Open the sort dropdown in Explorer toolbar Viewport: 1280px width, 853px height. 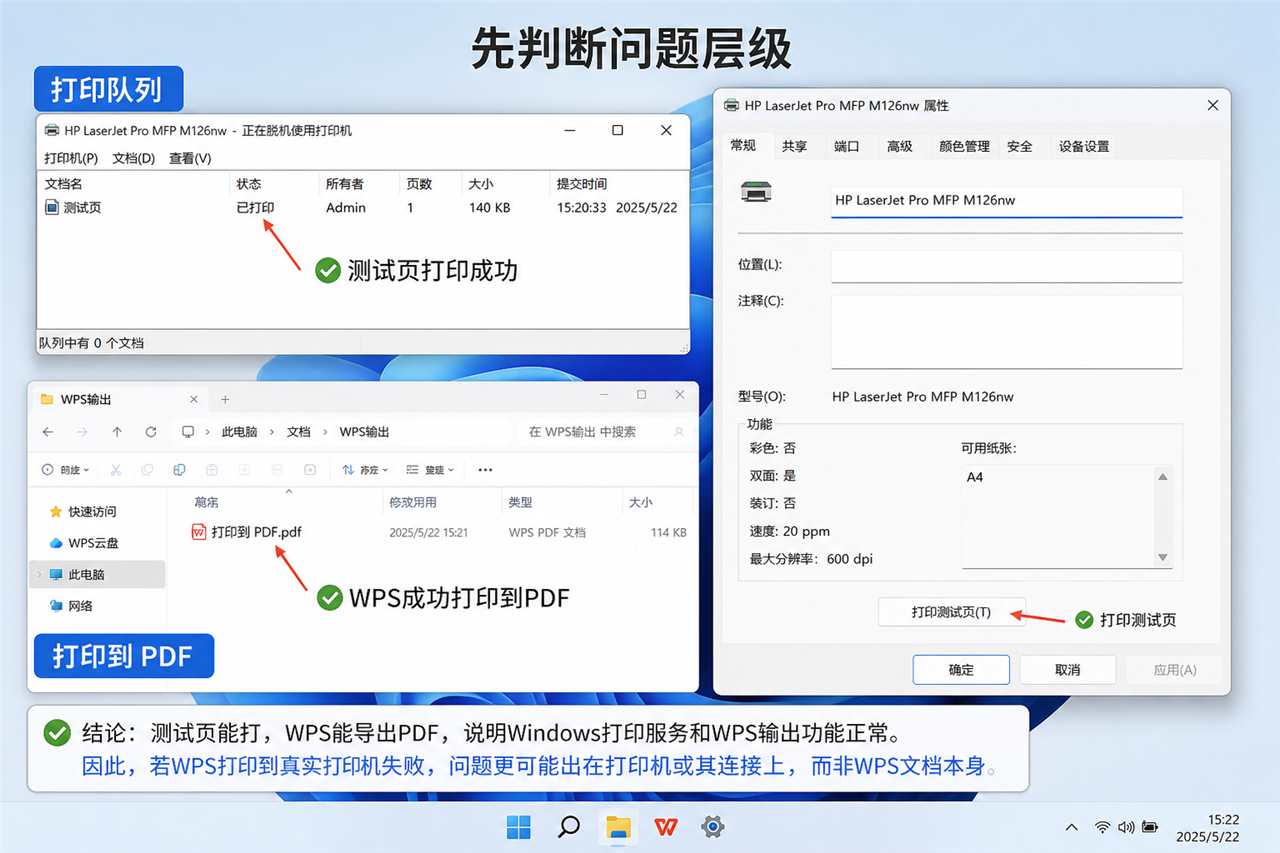[366, 469]
